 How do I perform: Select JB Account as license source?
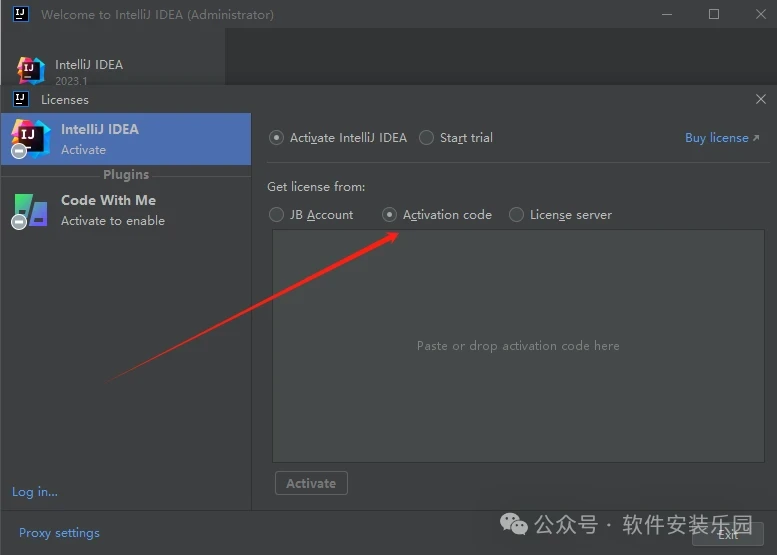pos(277,215)
